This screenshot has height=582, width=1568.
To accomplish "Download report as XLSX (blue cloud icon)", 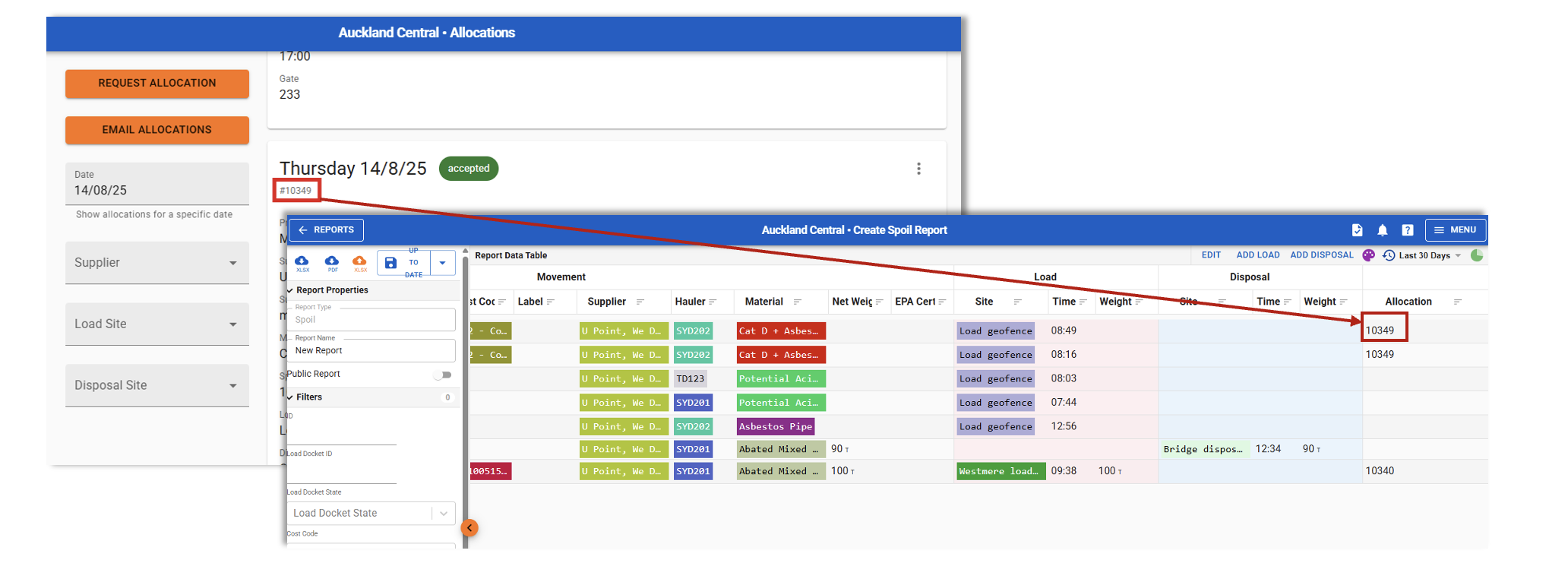I will 302,262.
